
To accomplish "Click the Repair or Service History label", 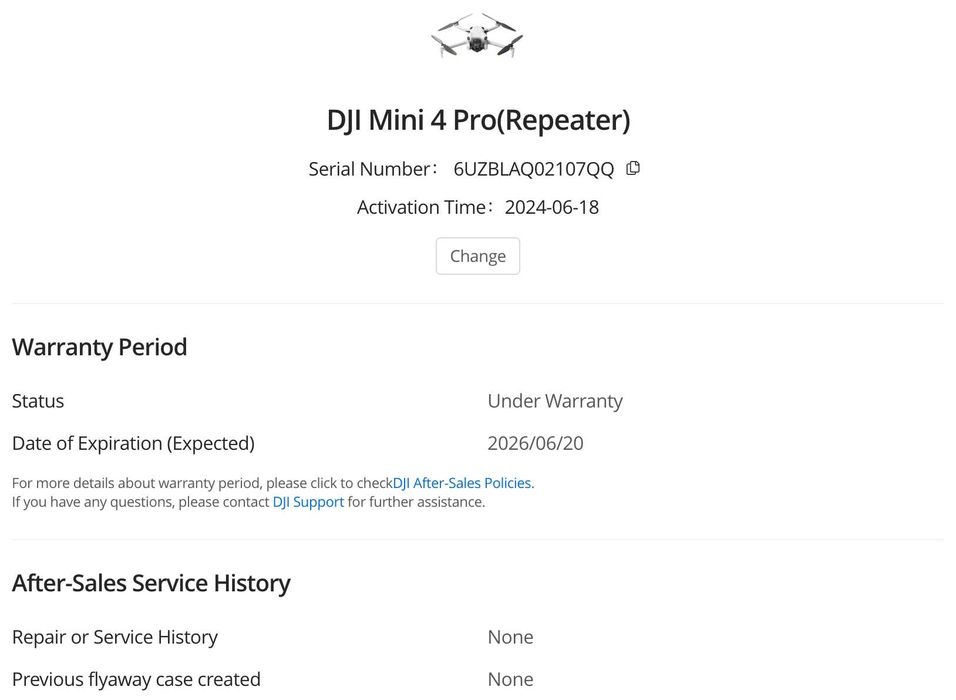I will [x=114, y=637].
